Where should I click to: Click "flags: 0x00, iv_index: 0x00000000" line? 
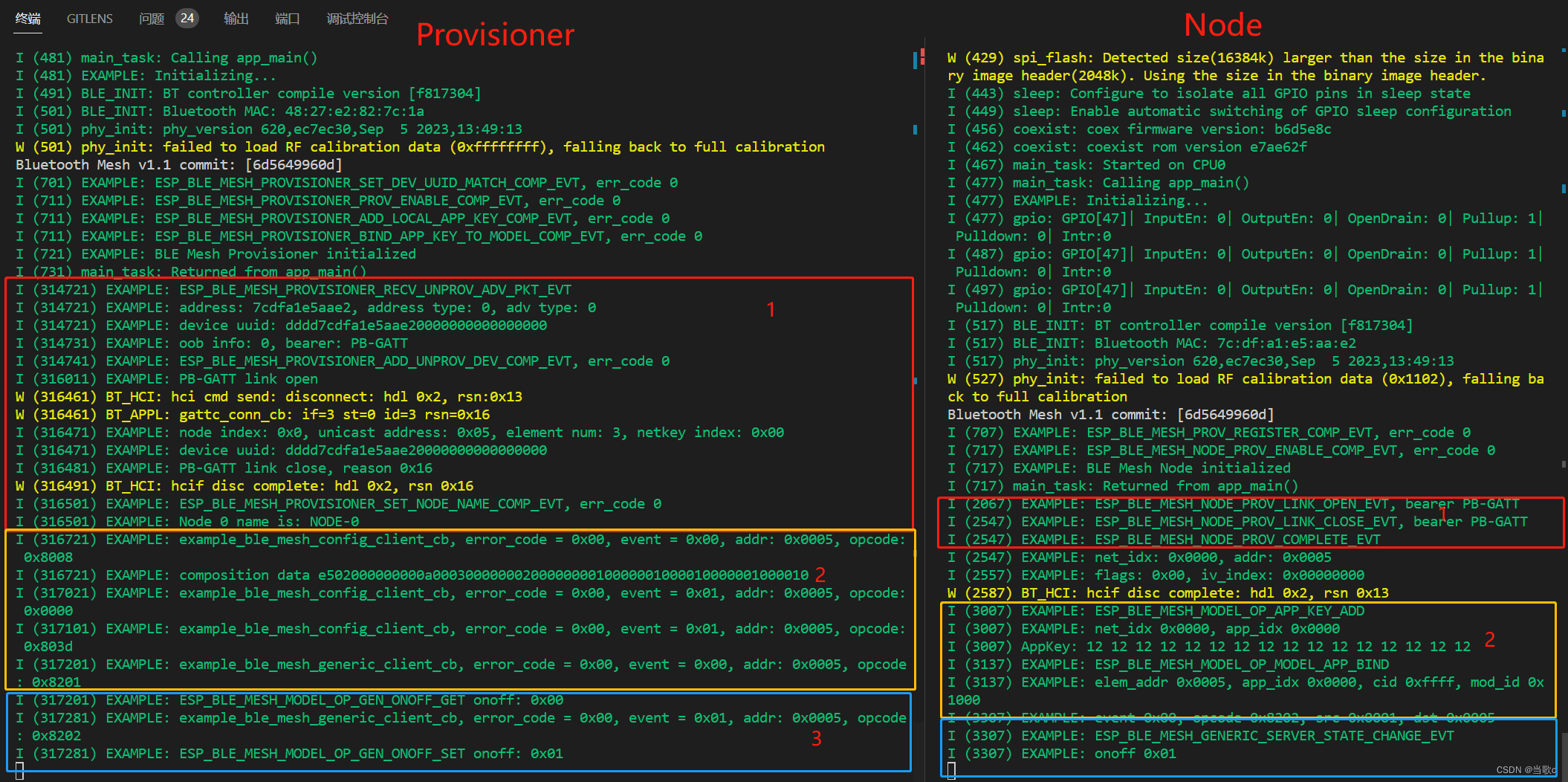click(1156, 575)
